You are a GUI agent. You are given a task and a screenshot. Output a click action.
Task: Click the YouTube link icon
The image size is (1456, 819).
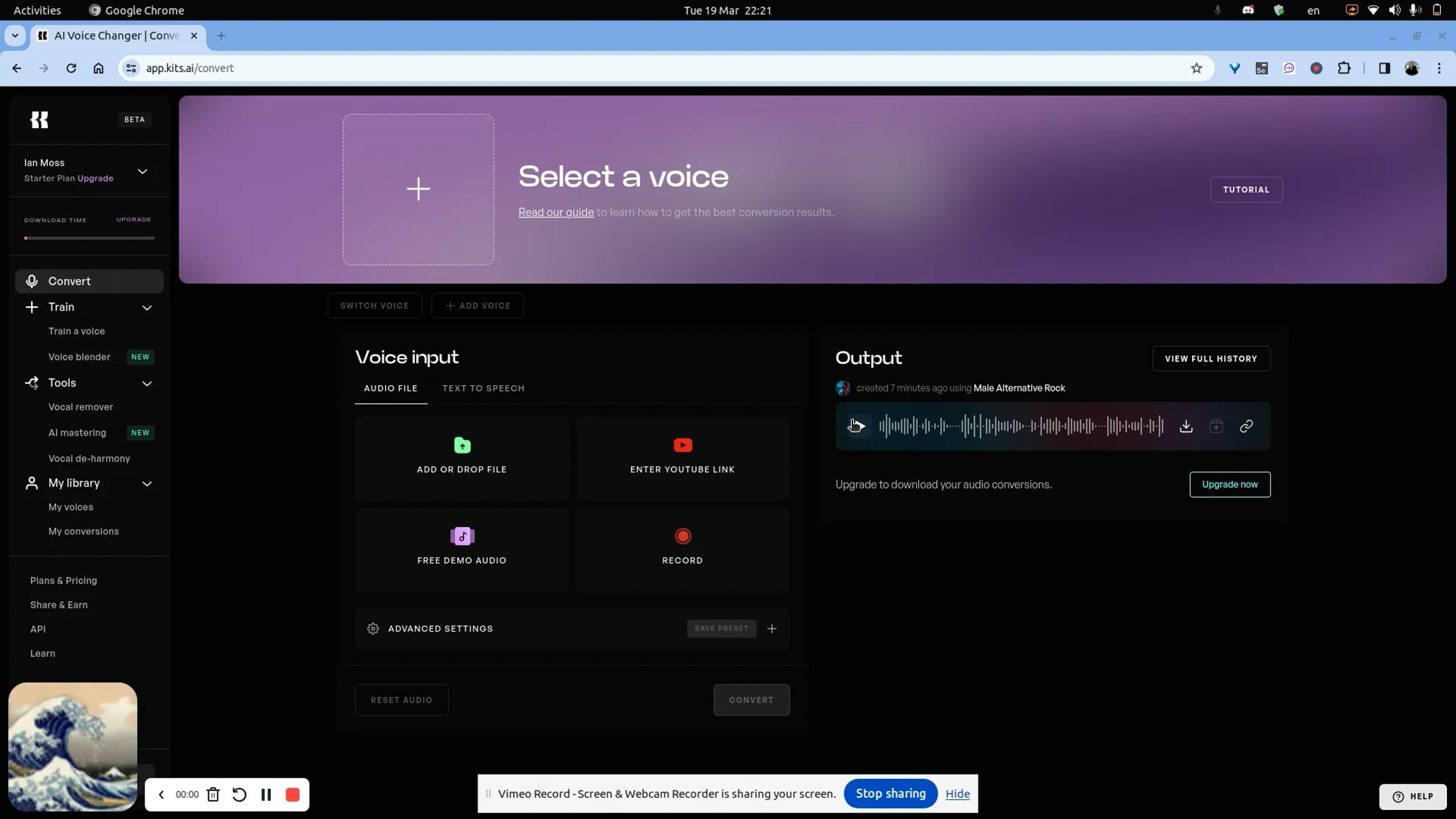coord(682,445)
